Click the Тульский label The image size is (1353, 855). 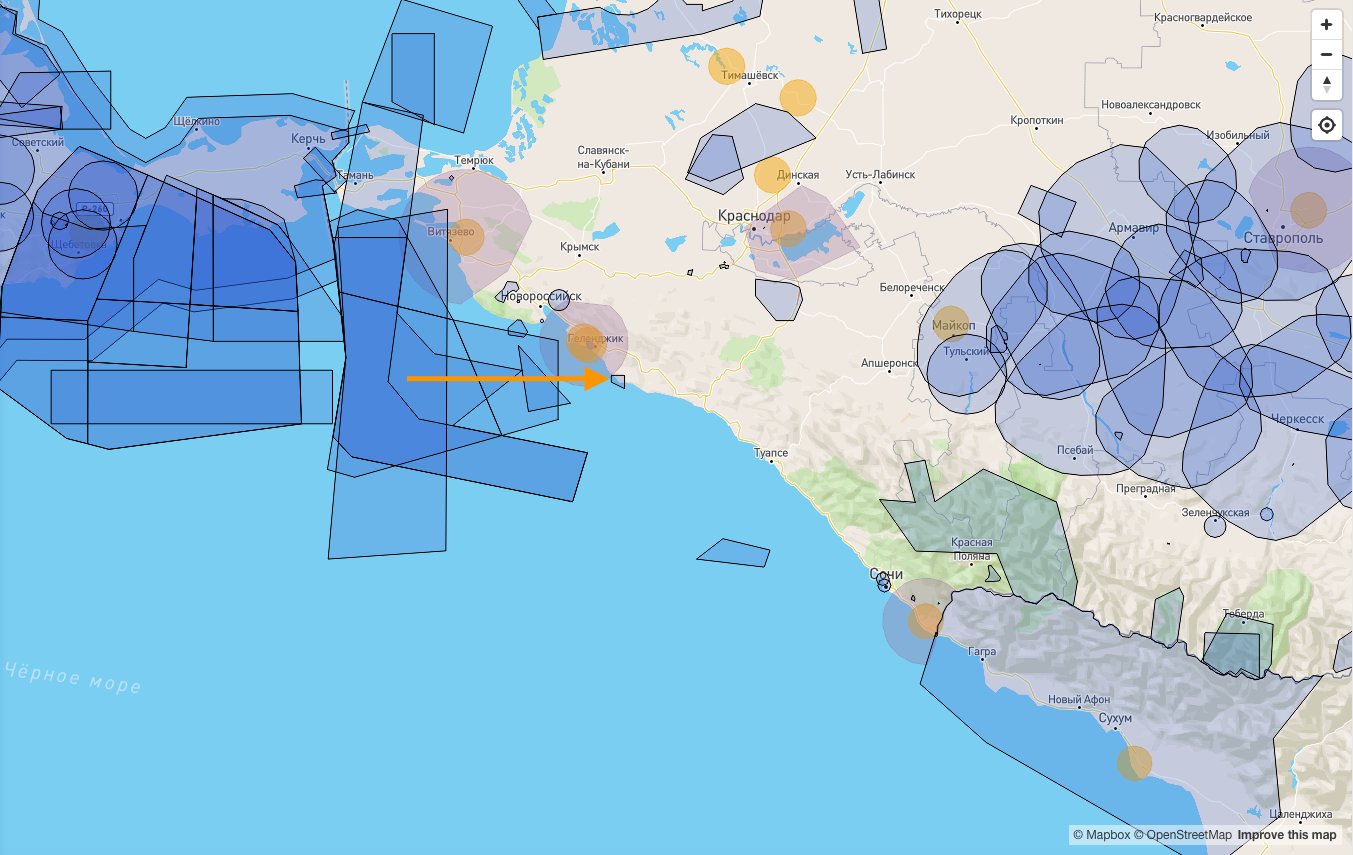(965, 351)
